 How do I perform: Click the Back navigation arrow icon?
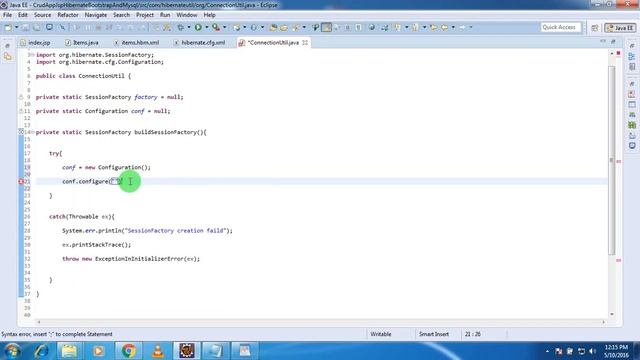pos(444,27)
